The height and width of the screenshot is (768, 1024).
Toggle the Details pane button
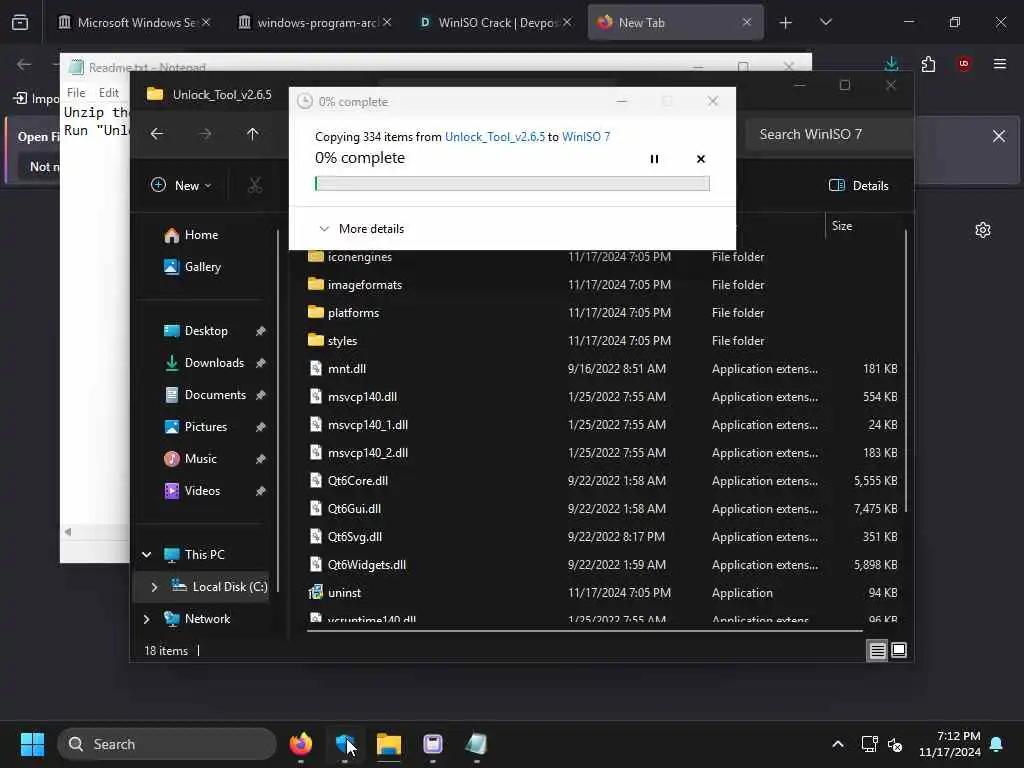858,185
